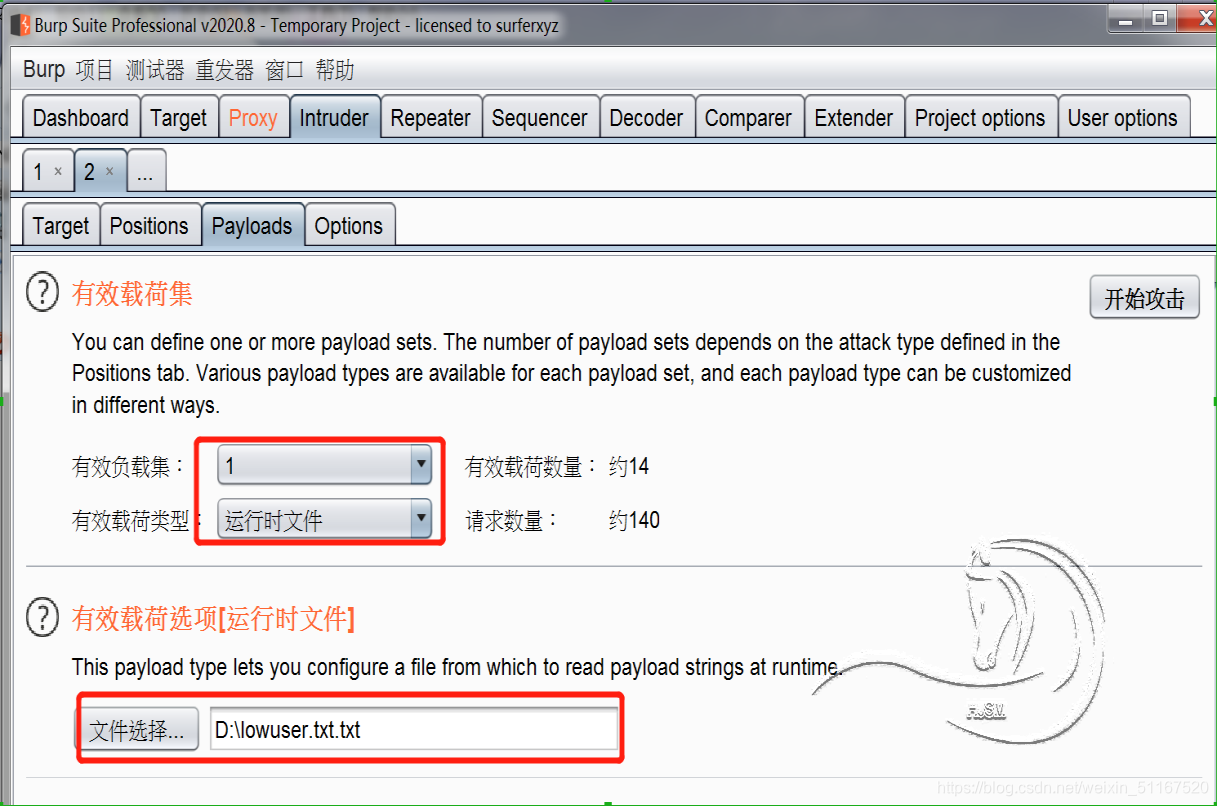Open the Project options tab
The width and height of the screenshot is (1218, 806).
coord(981,118)
